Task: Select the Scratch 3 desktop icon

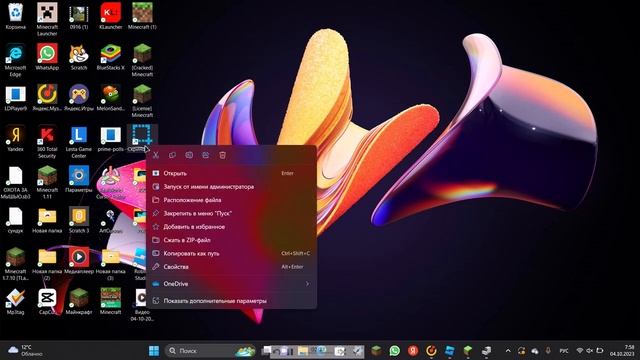Action: pos(79,220)
